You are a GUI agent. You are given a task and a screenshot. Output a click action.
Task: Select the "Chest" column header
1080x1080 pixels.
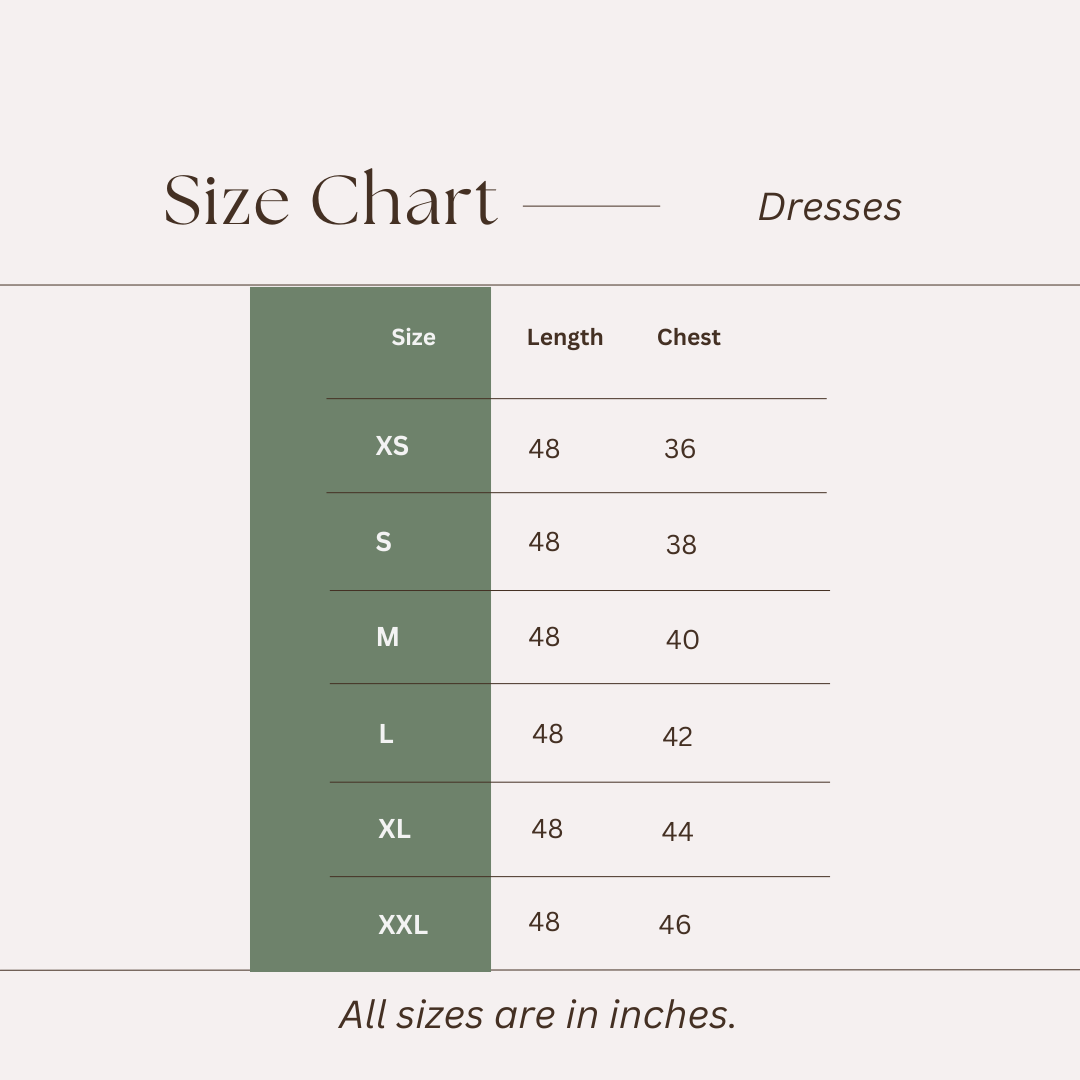coord(688,337)
